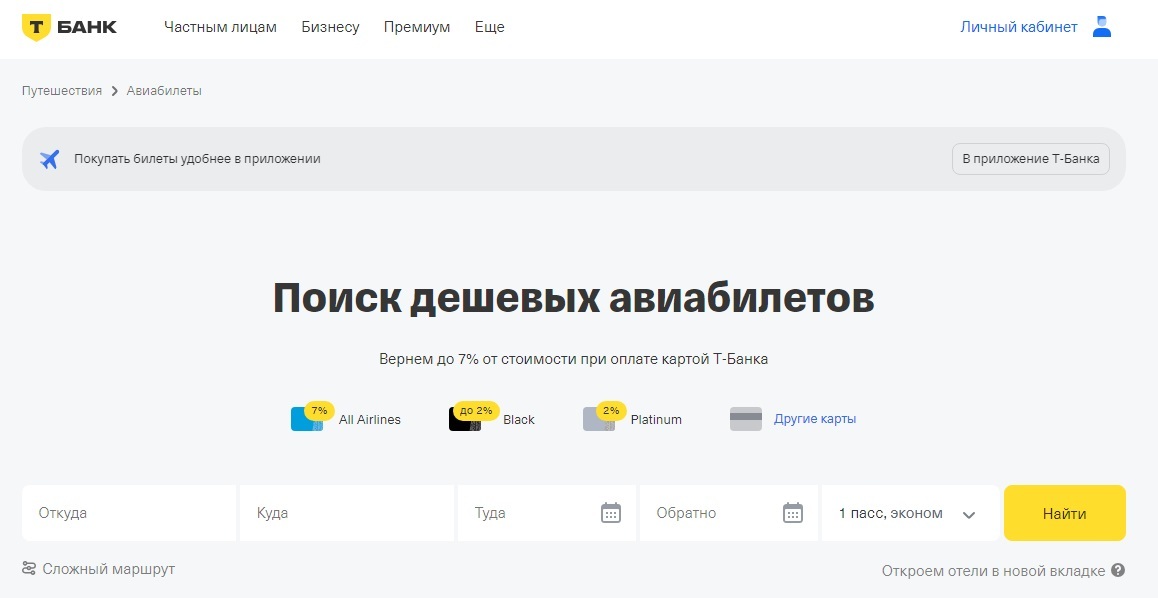Click the Сложный маршрут route icon

click(29, 569)
